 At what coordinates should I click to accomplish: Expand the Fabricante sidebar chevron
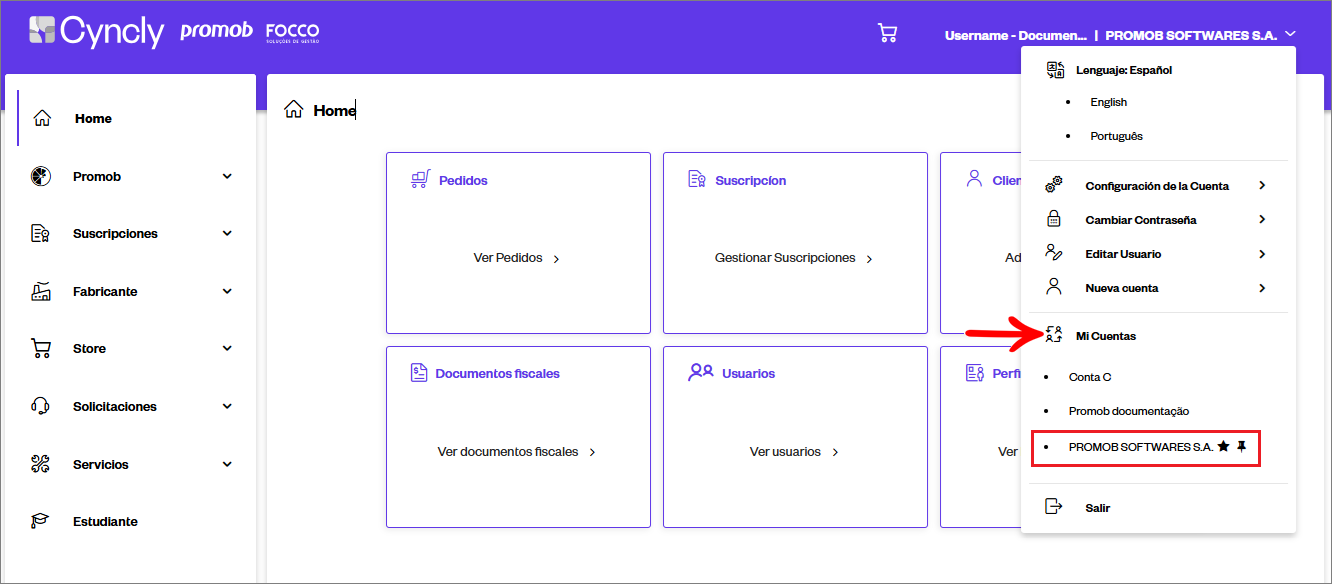click(x=227, y=291)
